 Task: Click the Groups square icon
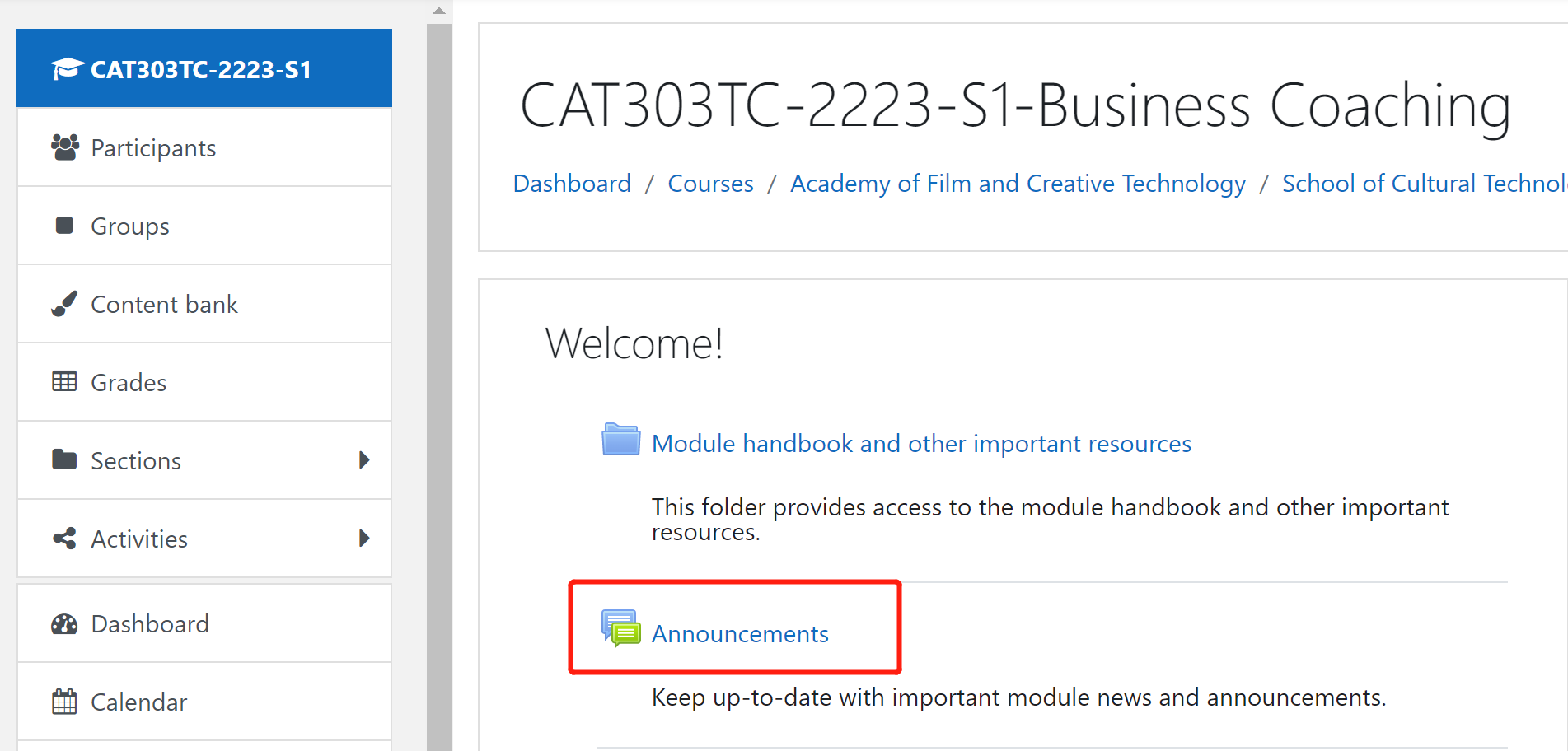[x=64, y=225]
